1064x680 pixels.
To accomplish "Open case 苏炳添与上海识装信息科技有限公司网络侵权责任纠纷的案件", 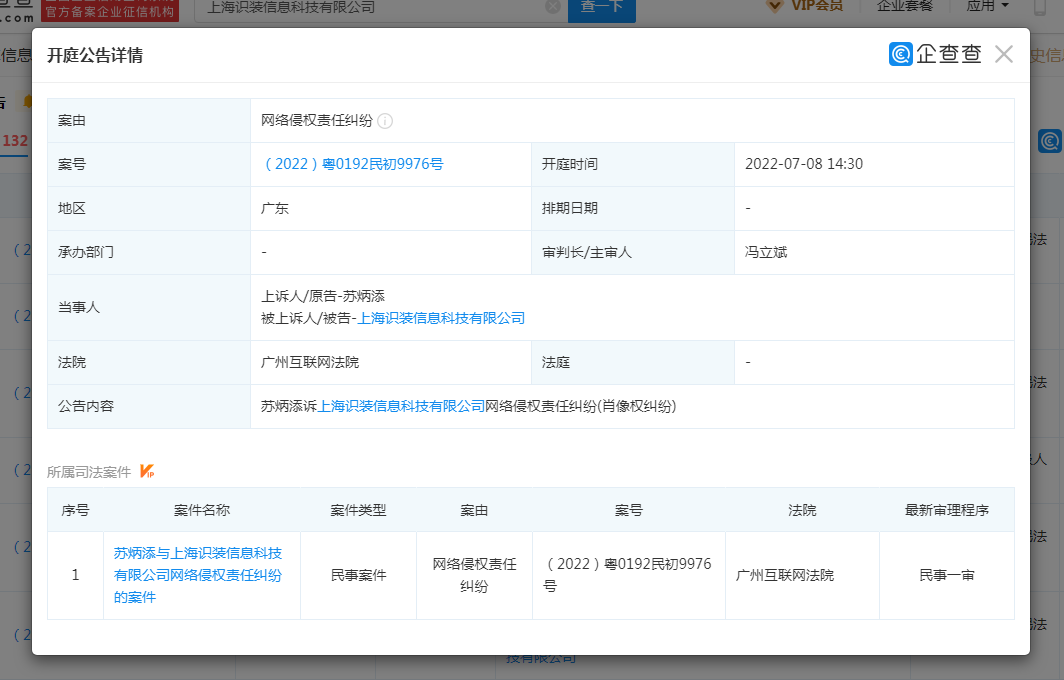I will pyautogui.click(x=198, y=575).
